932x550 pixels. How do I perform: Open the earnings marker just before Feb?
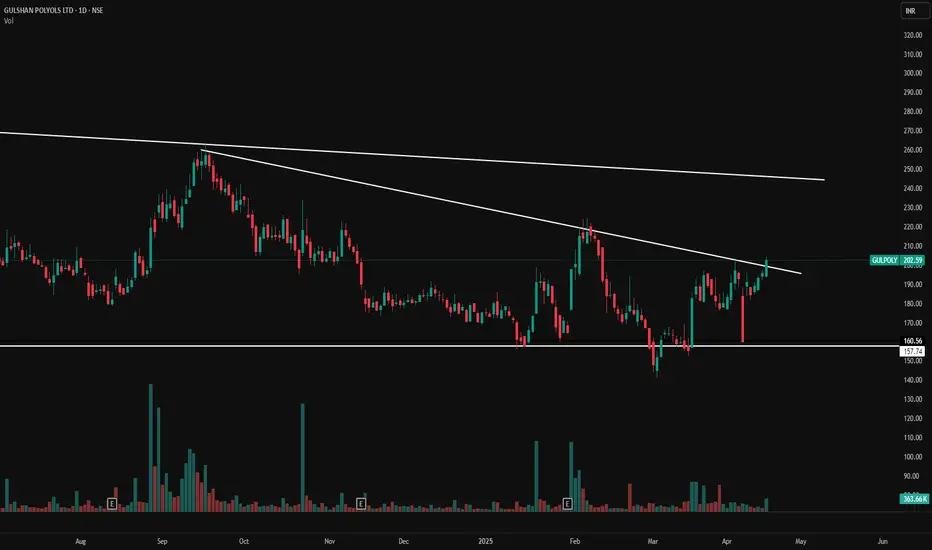[x=567, y=504]
